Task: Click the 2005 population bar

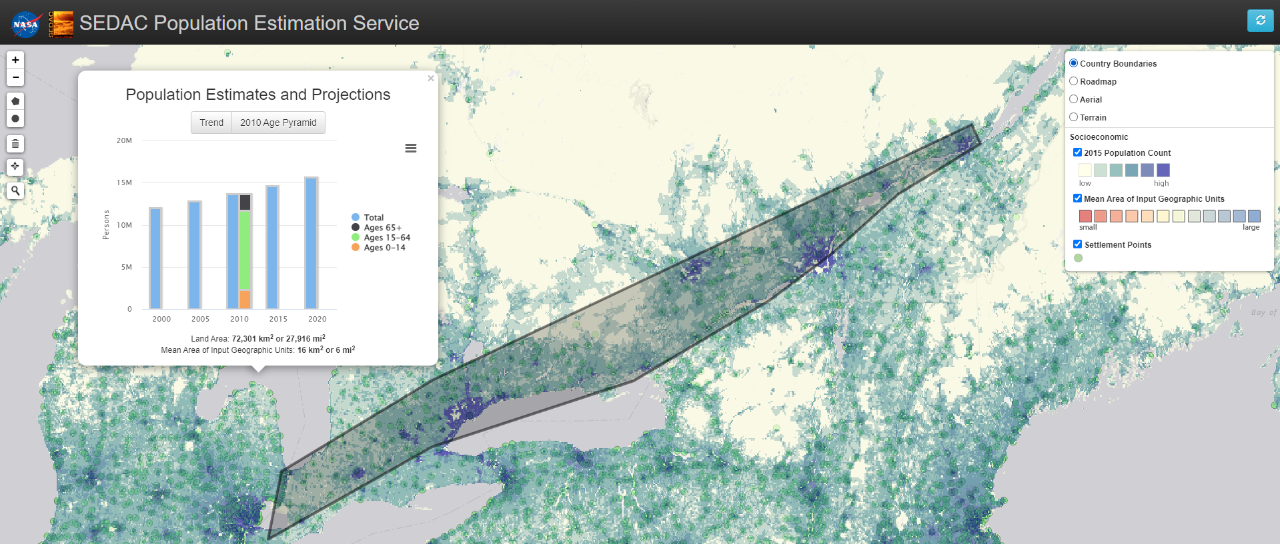Action: click(194, 255)
